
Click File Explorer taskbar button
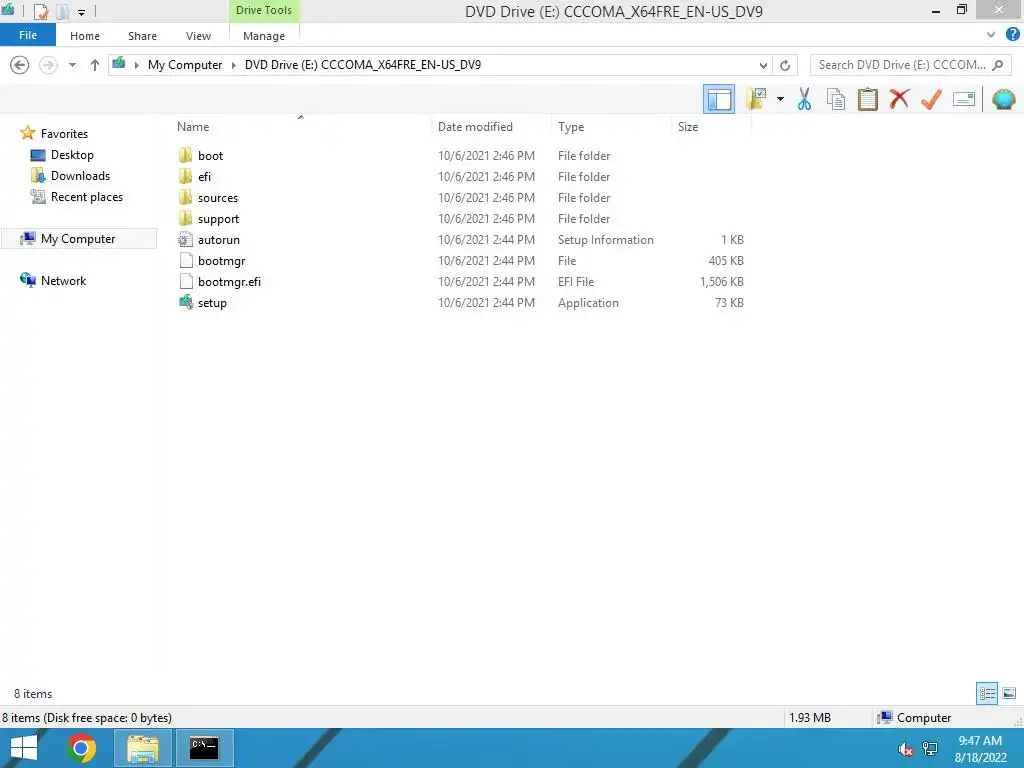[142, 748]
